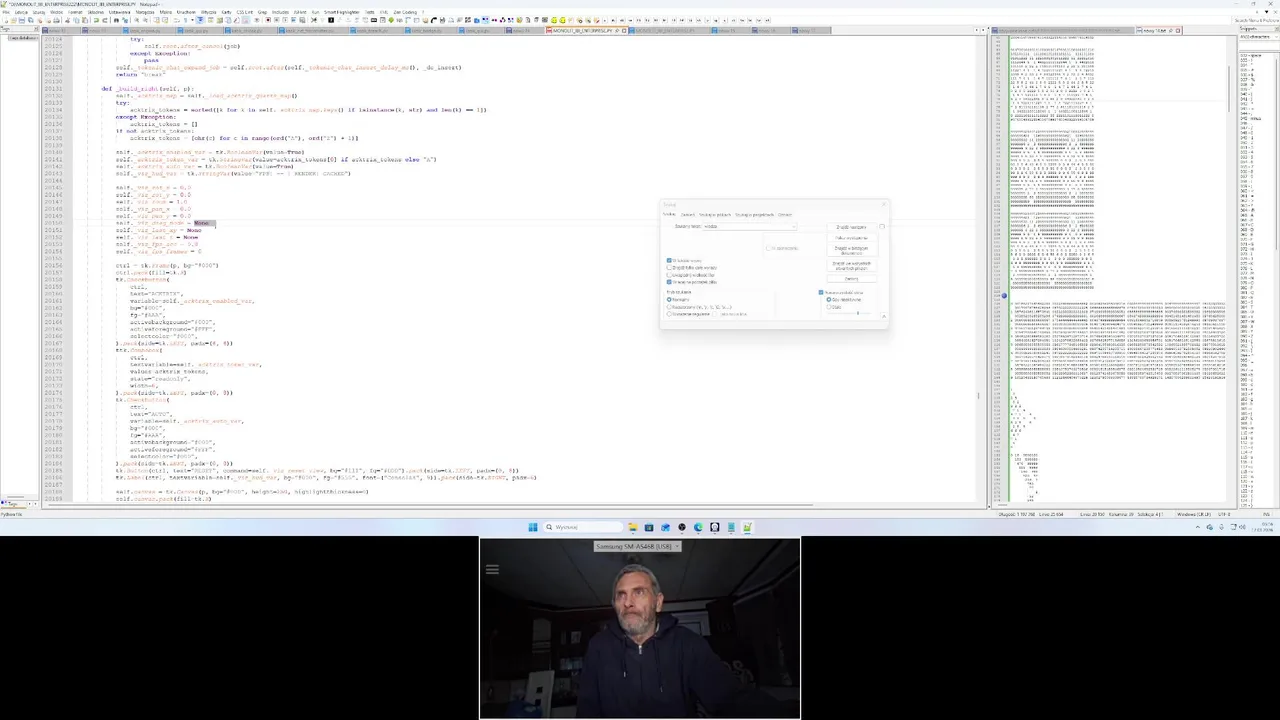Screen dimensions: 1280x720
Task: Switch to the 'Oznacz' dialog tab
Action: [785, 214]
